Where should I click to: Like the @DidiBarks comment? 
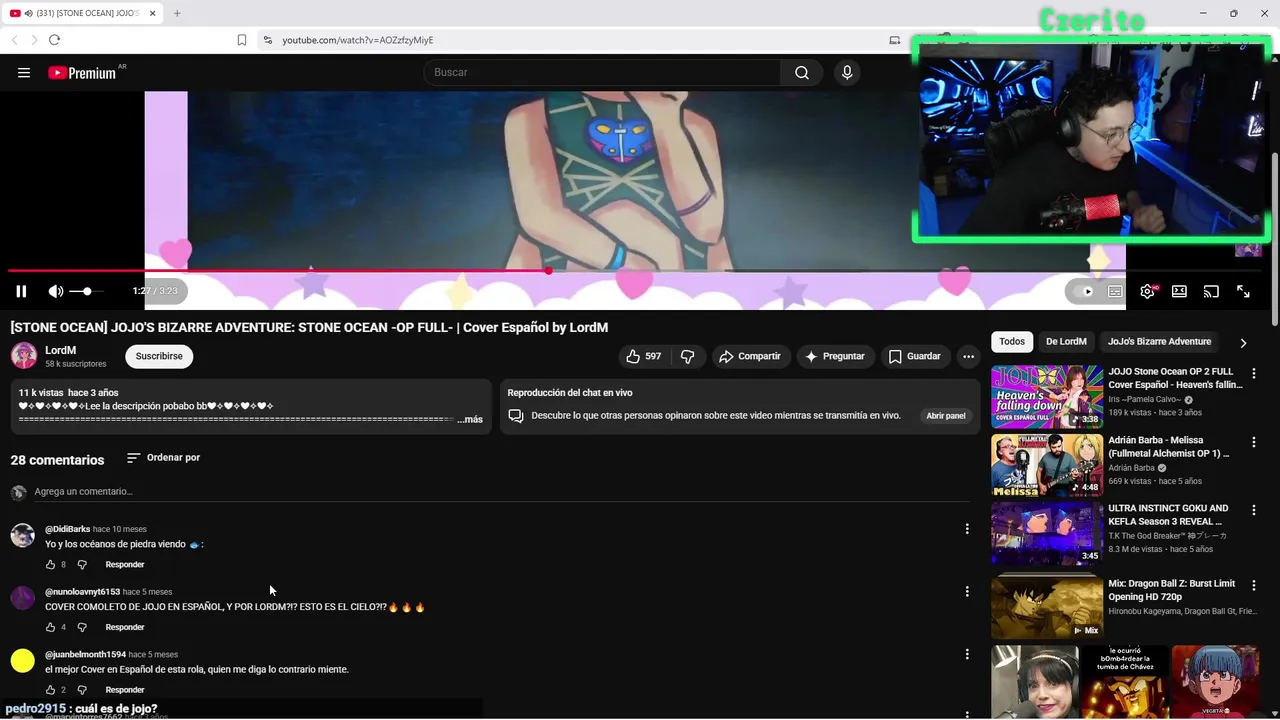coord(50,565)
